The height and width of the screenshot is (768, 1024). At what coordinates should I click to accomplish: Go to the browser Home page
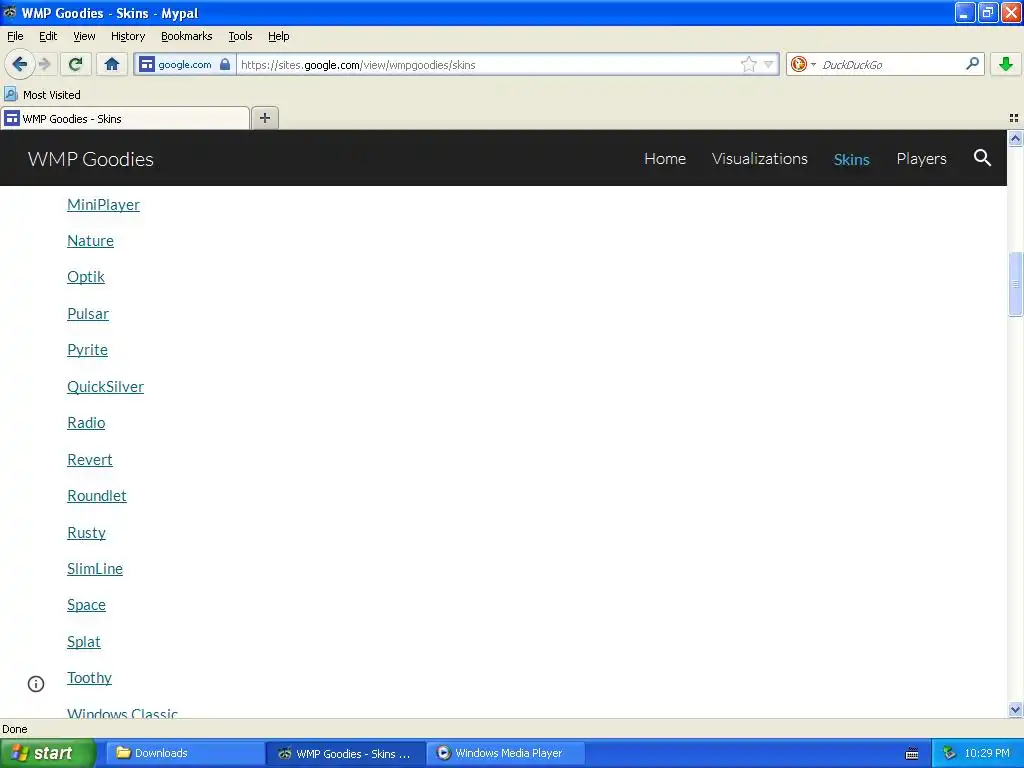112,64
